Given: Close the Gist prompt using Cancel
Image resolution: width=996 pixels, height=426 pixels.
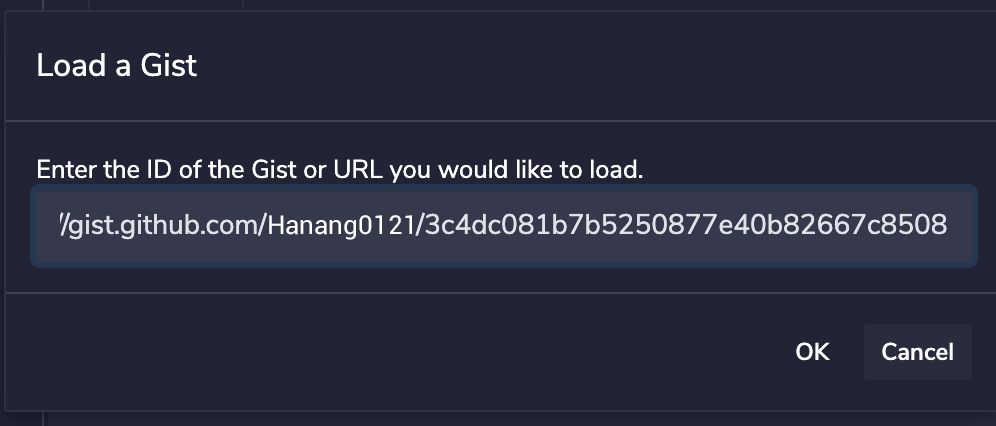Looking at the screenshot, I should (x=917, y=352).
